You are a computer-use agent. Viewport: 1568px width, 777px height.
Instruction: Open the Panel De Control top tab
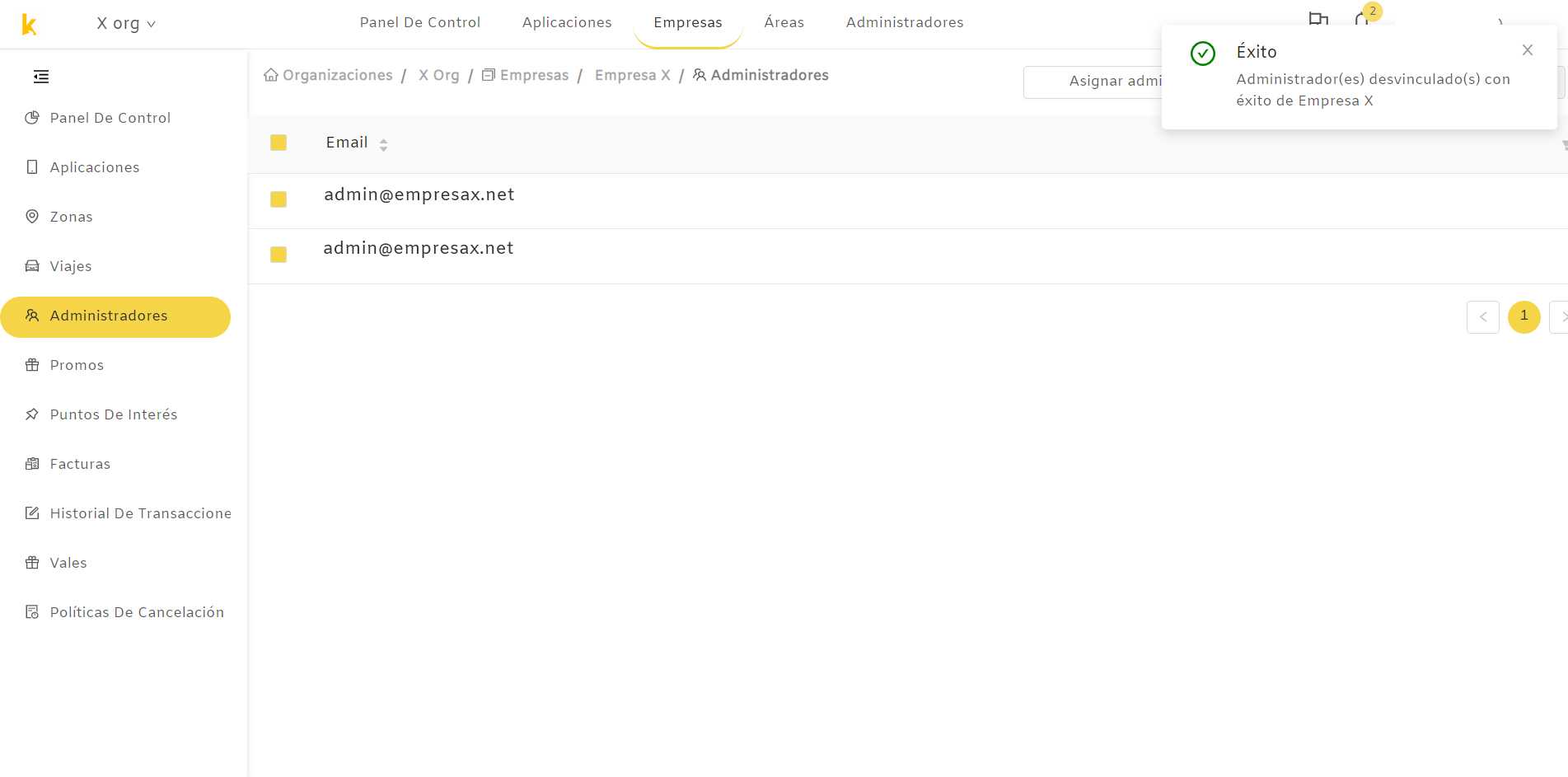click(420, 23)
